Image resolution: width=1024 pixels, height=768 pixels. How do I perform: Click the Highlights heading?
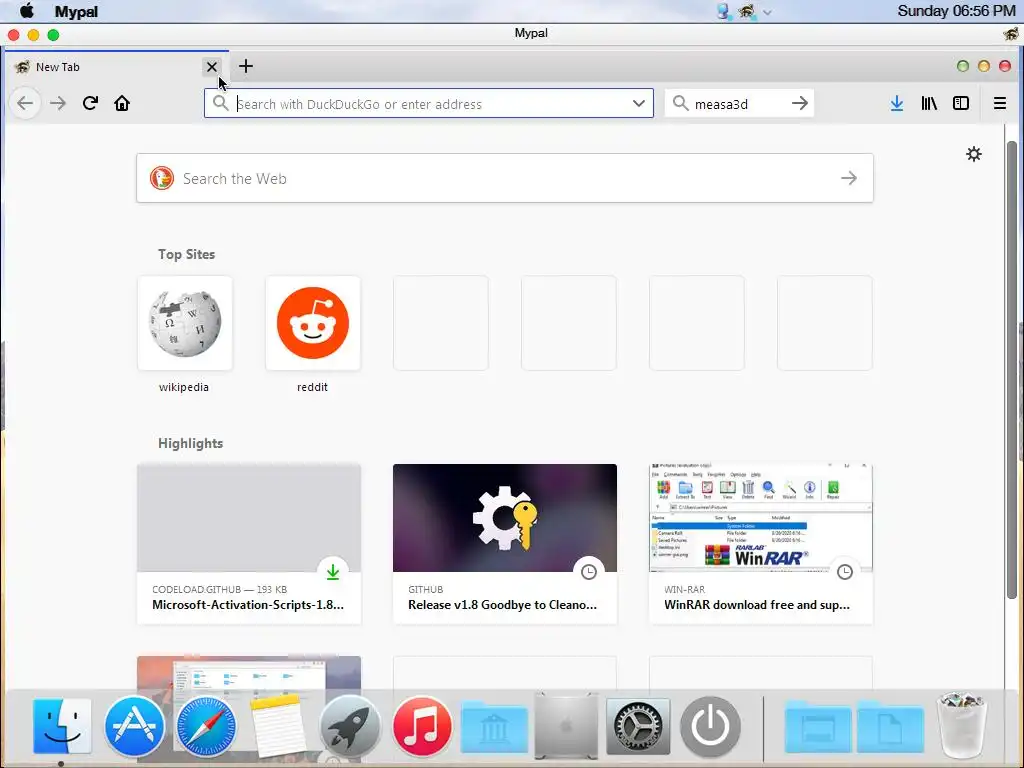click(x=190, y=443)
